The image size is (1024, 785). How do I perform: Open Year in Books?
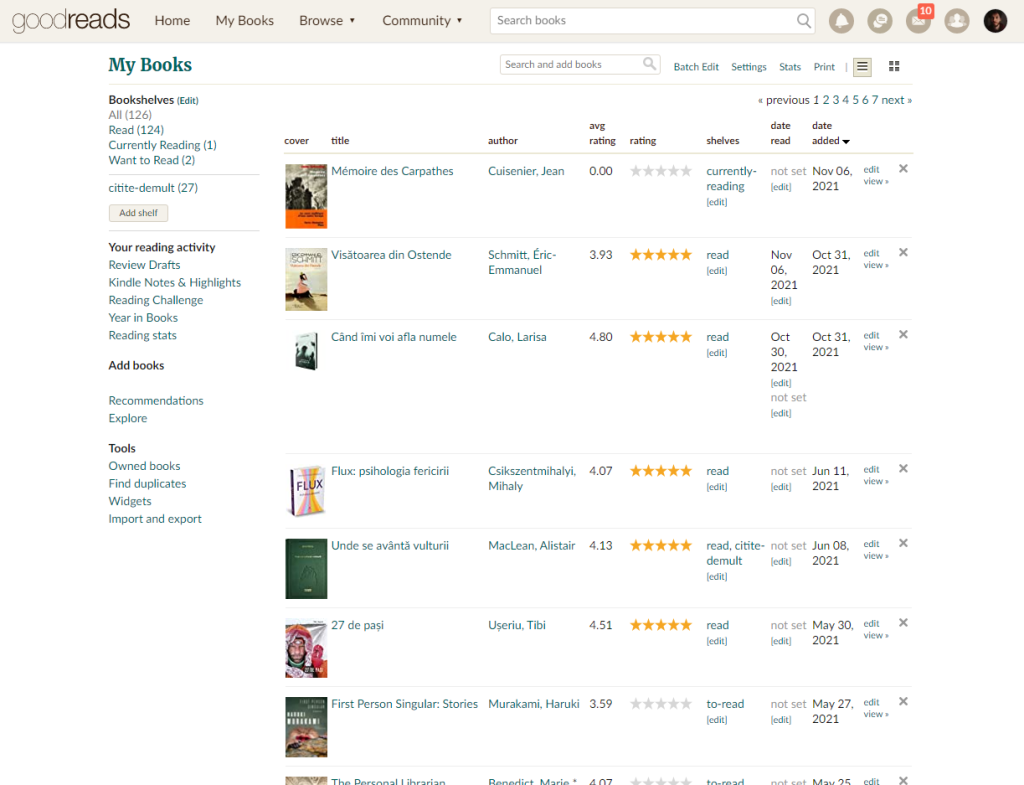tap(143, 317)
